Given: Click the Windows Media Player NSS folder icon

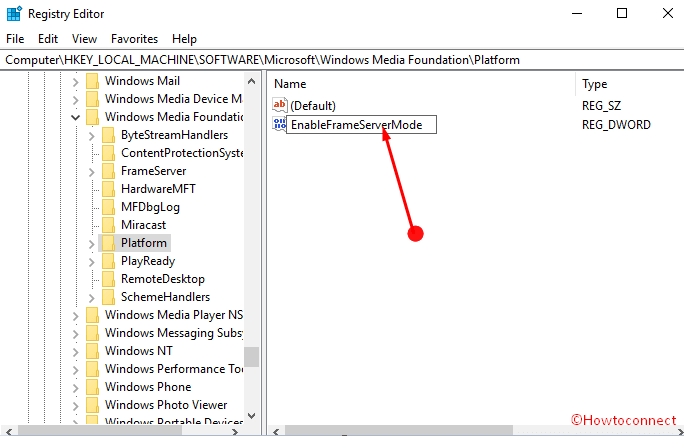Looking at the screenshot, I should pyautogui.click(x=92, y=315).
